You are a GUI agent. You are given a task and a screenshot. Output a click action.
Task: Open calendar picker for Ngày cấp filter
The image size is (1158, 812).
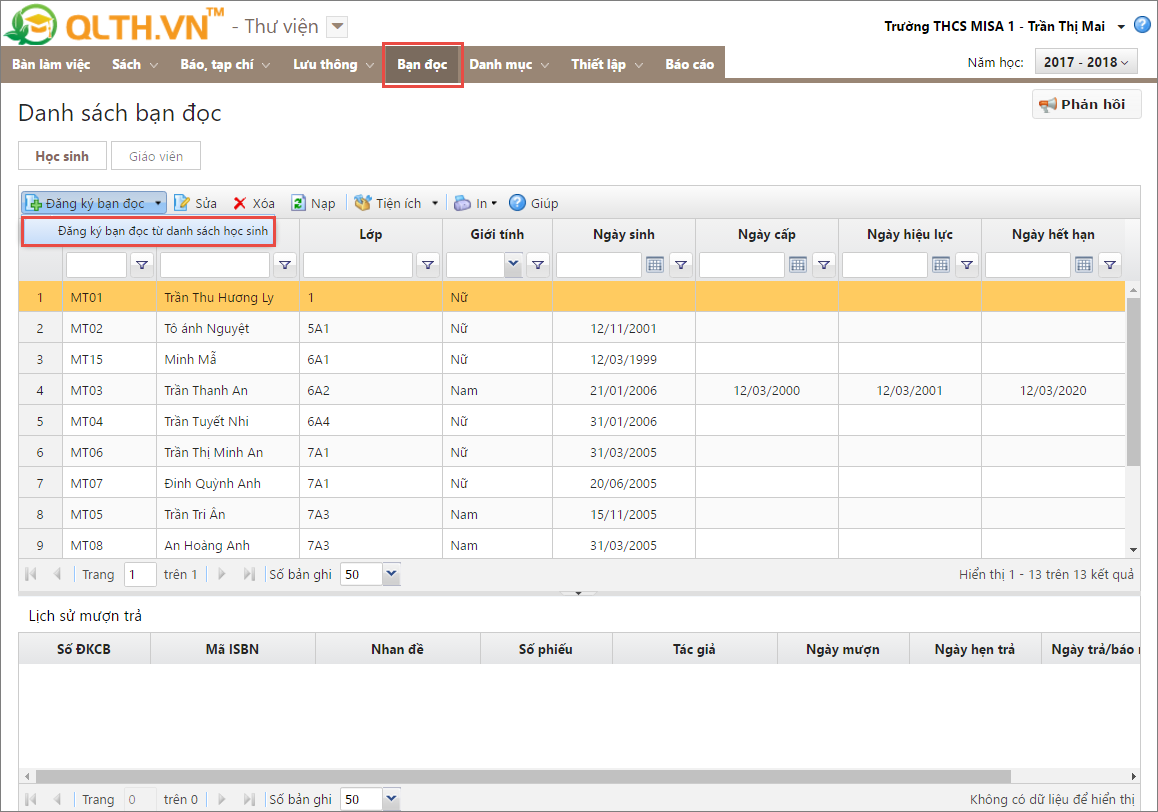coord(798,265)
